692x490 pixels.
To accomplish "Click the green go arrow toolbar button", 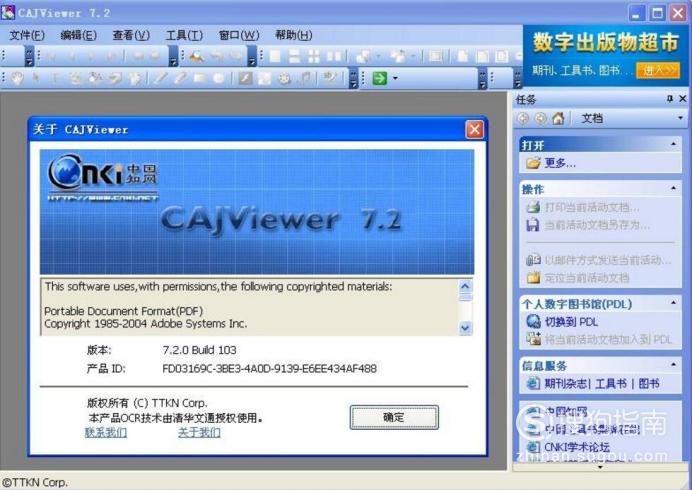I will tap(379, 78).
